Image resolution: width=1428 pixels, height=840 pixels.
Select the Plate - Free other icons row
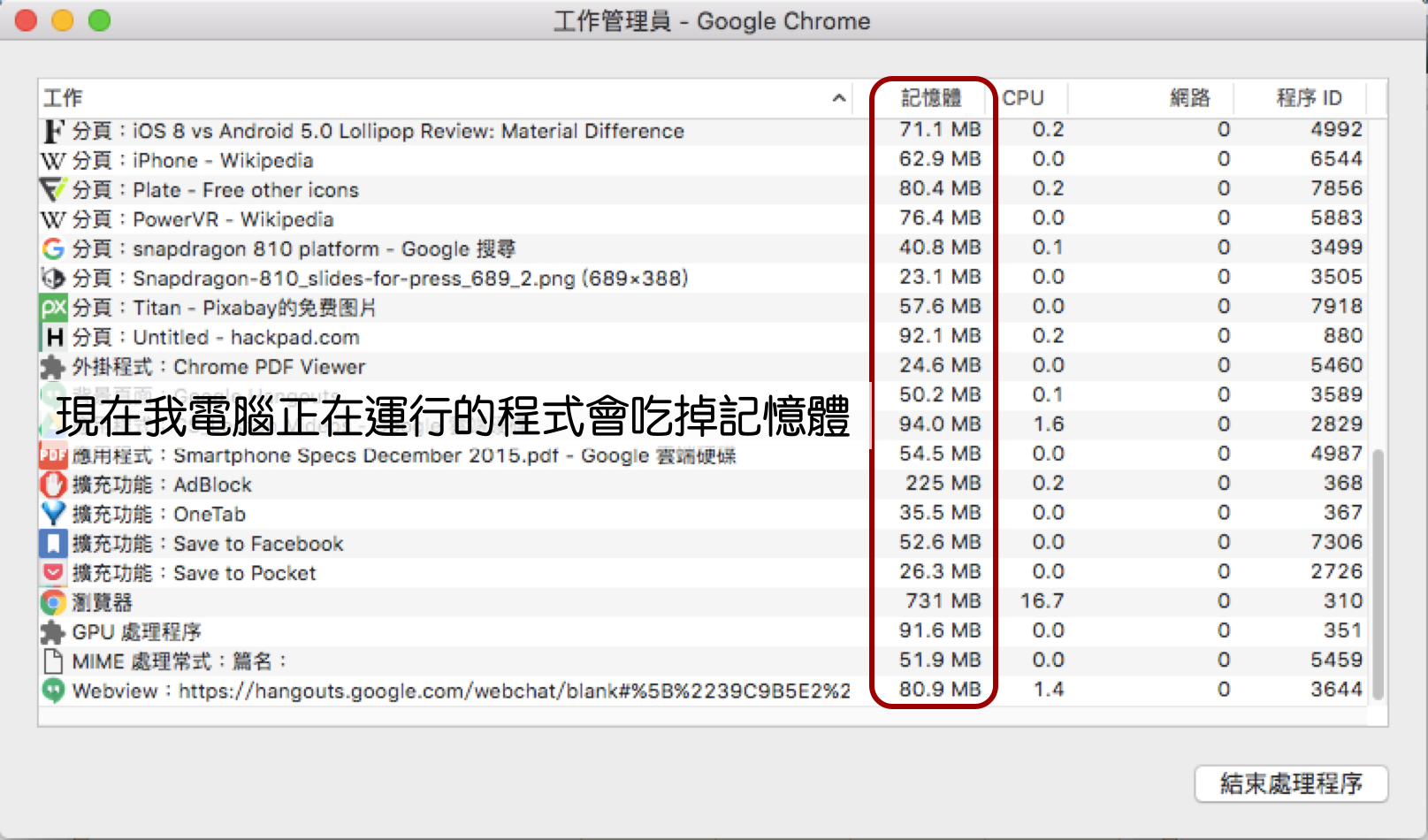(702, 190)
